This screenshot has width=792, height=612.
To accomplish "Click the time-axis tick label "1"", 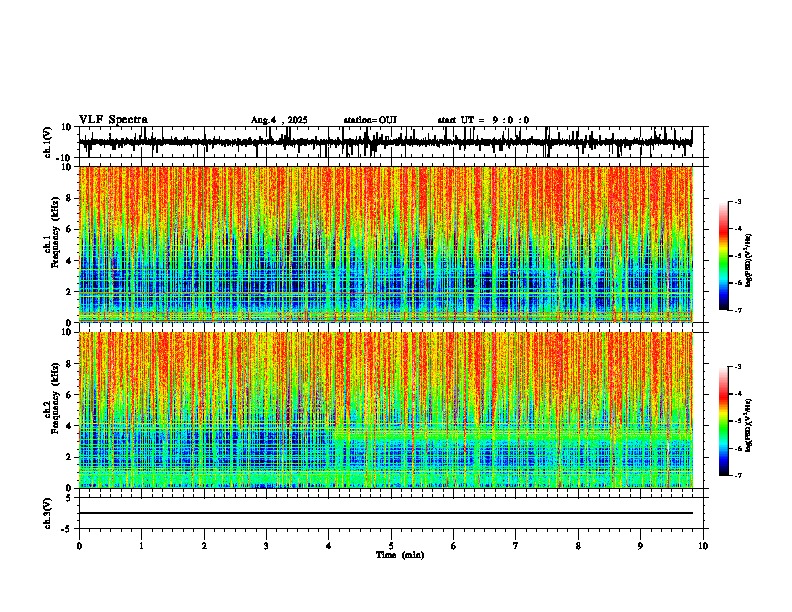I will [x=141, y=546].
